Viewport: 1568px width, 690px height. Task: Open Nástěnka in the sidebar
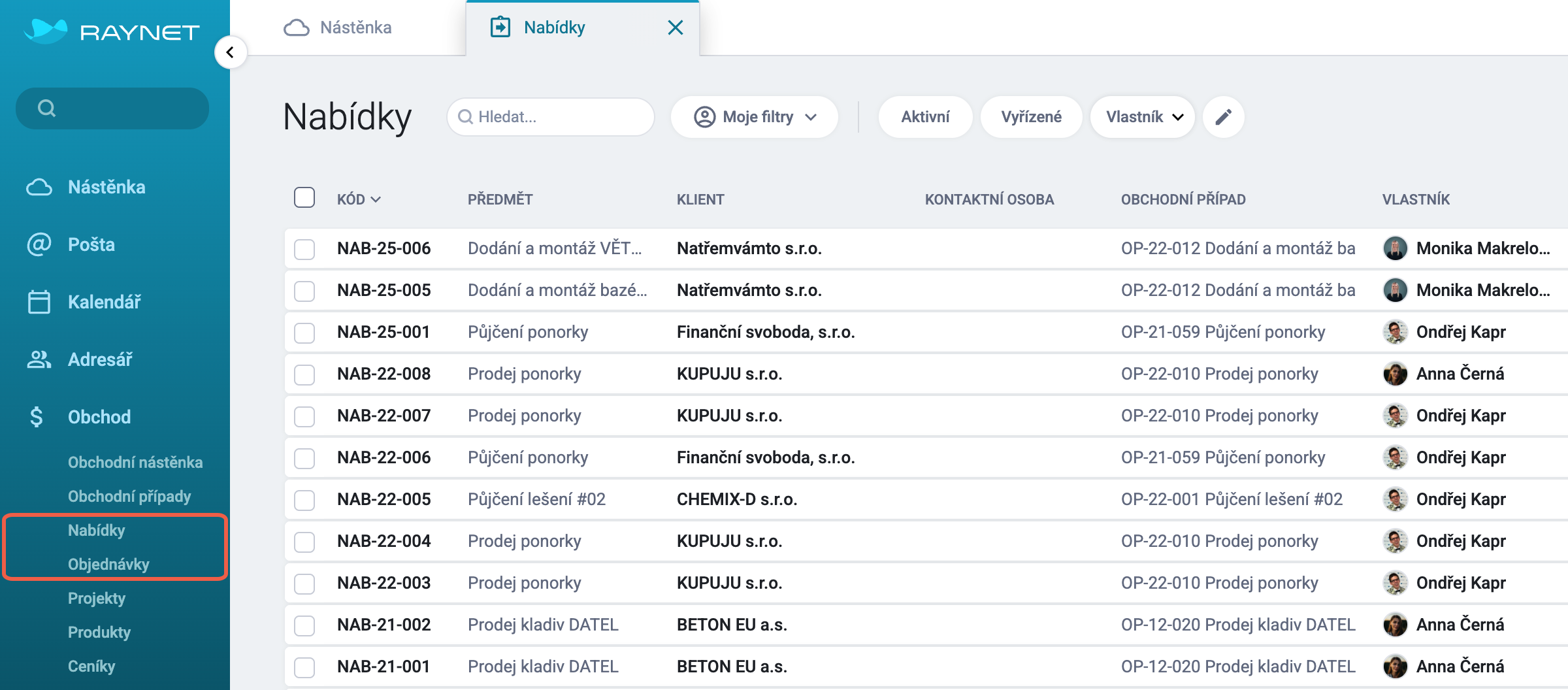[106, 187]
